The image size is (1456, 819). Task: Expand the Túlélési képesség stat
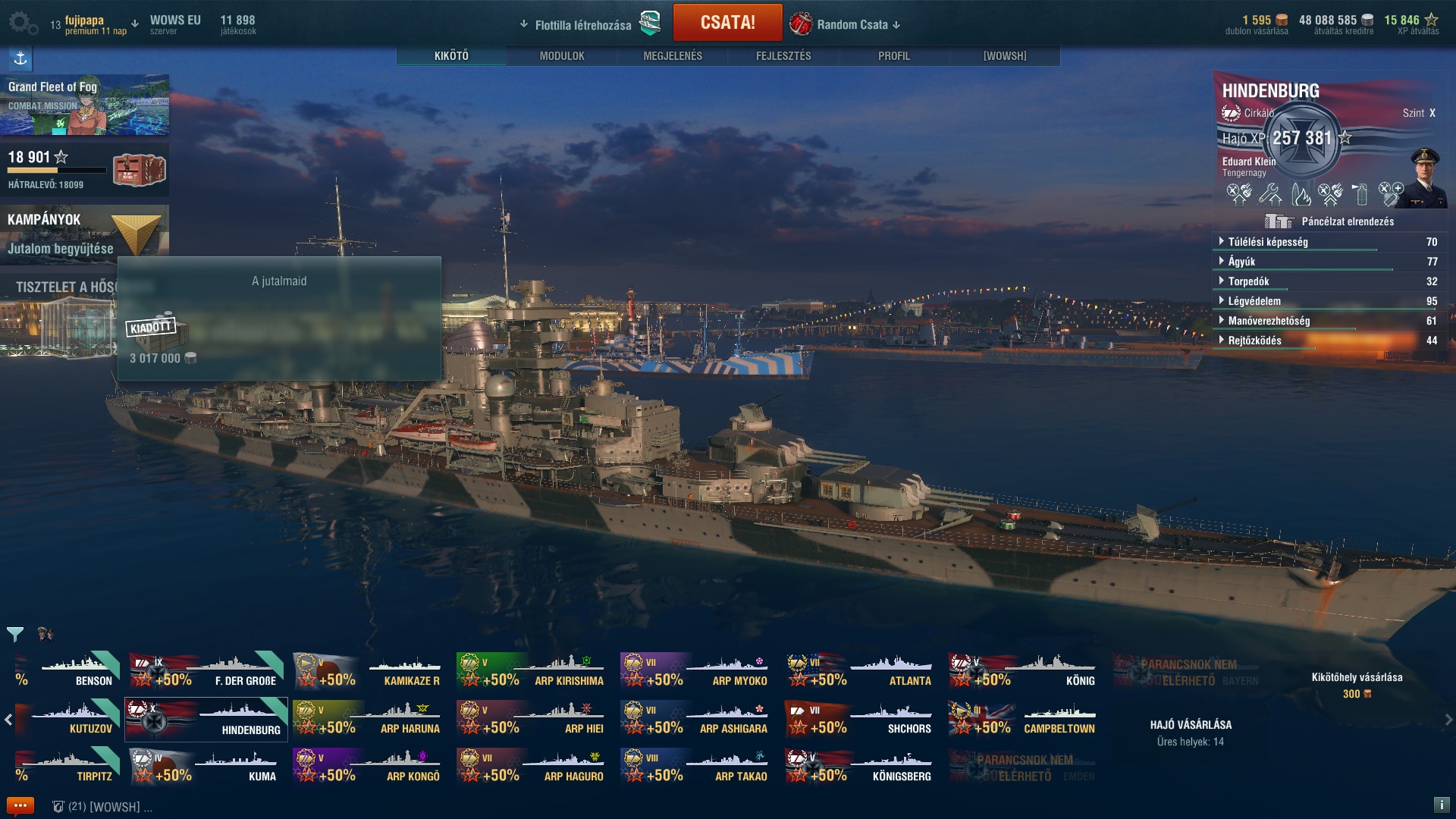(x=1329, y=242)
